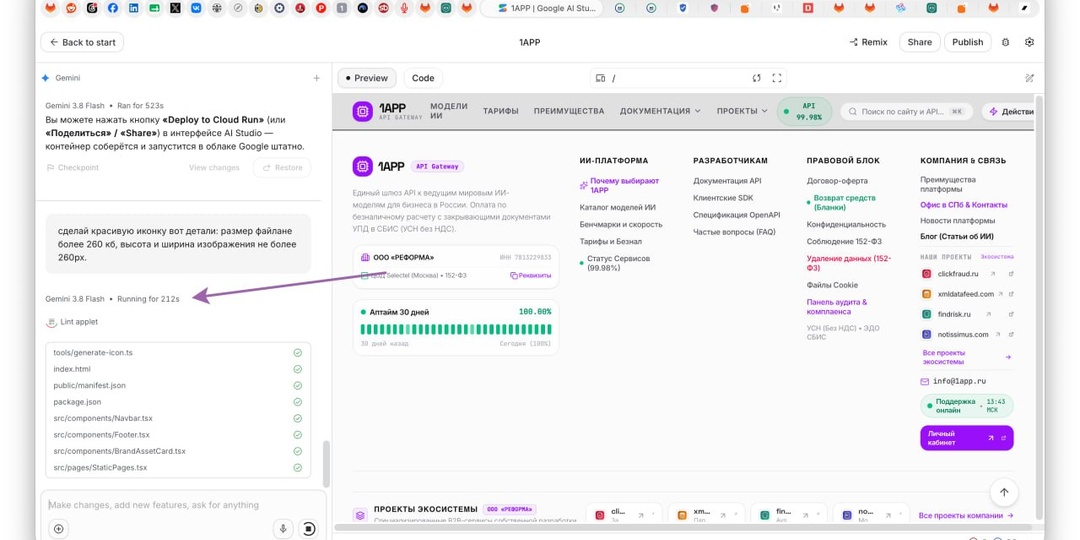Click the API 99.98% status pill
The width and height of the screenshot is (1080, 540).
pos(804,112)
